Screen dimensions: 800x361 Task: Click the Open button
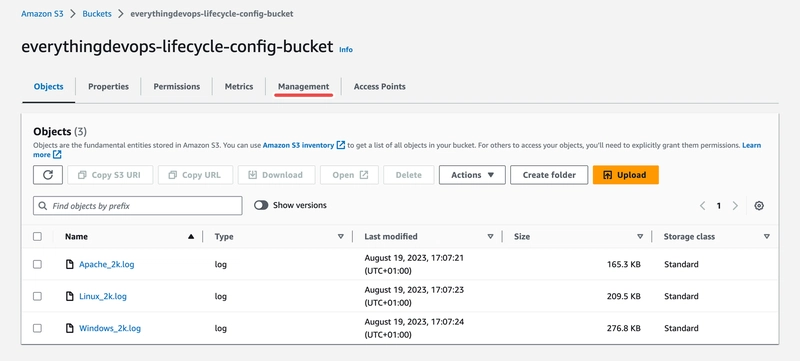click(349, 175)
